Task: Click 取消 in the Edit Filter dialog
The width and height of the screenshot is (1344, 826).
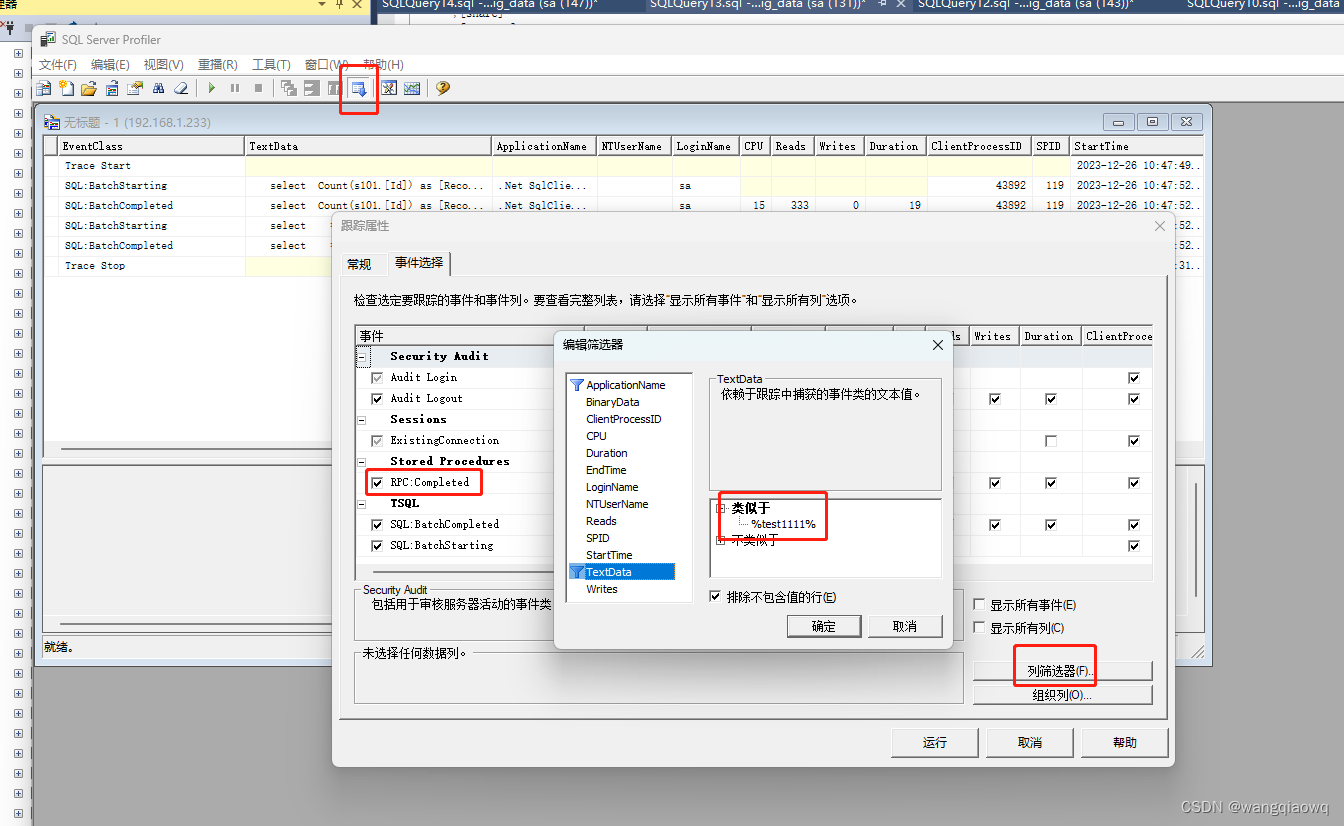Action: click(x=905, y=626)
